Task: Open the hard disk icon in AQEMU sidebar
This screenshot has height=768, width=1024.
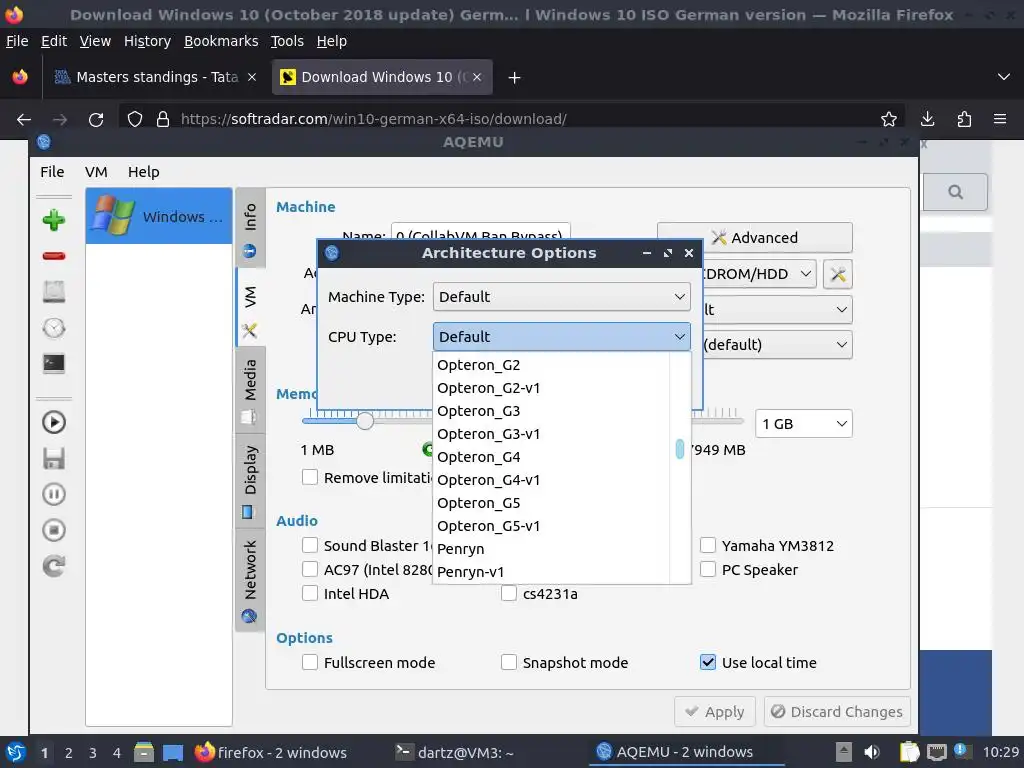Action: click(54, 291)
